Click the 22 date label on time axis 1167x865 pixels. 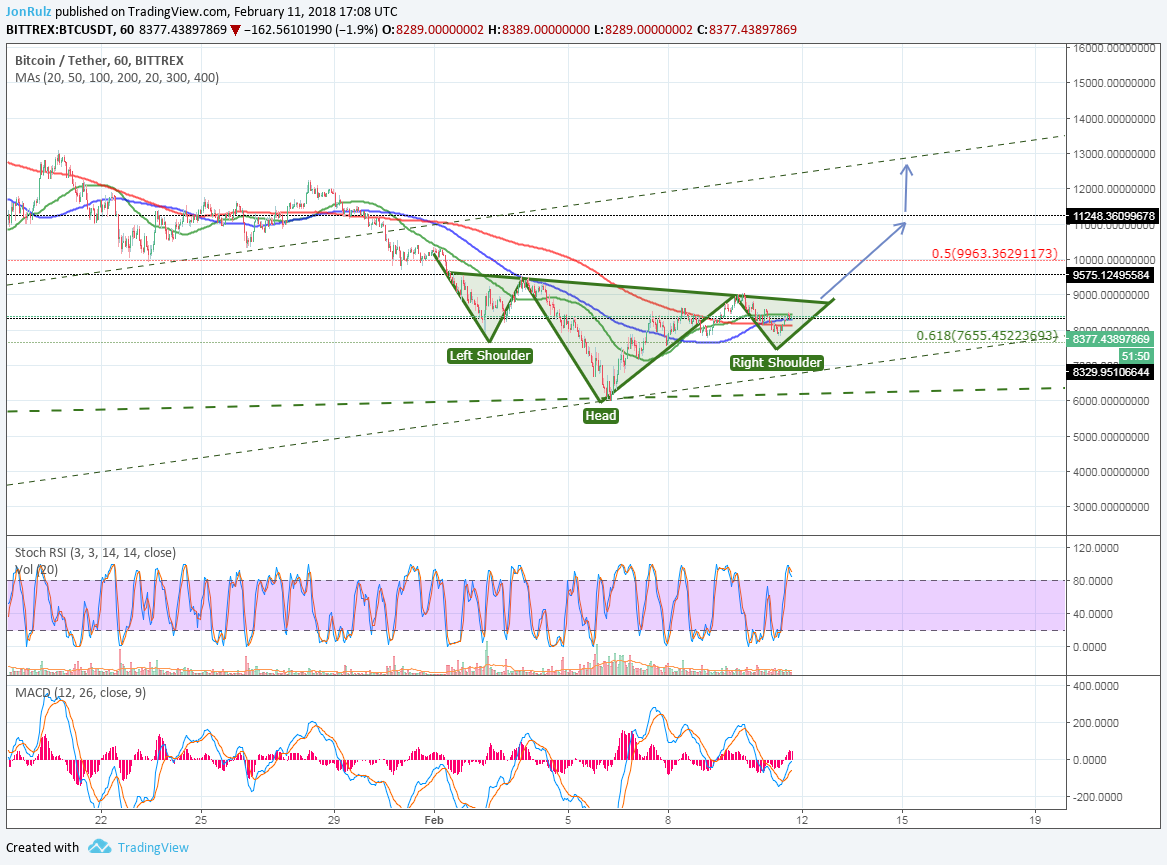click(x=100, y=820)
